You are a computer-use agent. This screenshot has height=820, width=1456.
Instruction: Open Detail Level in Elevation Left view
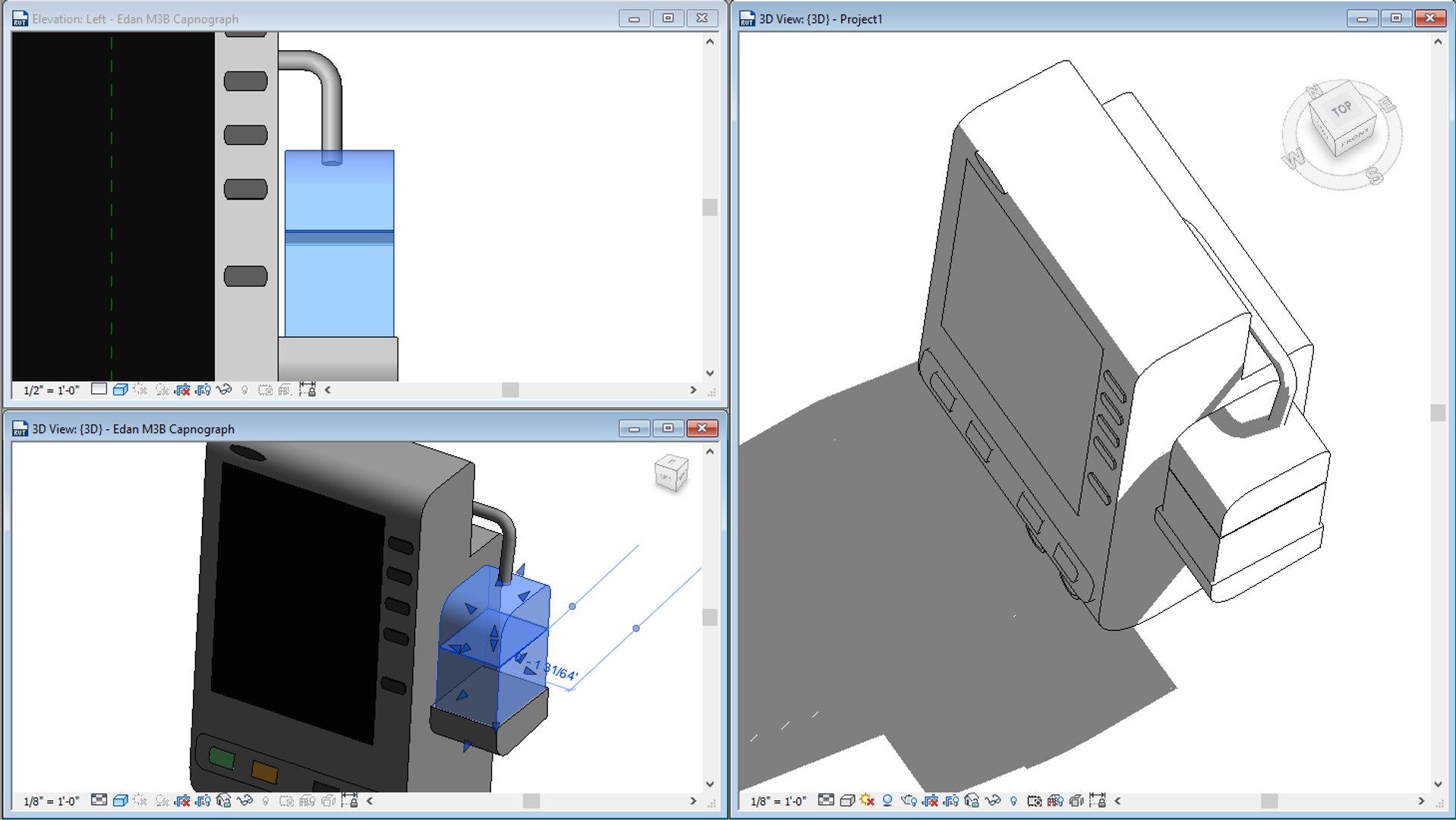click(x=99, y=389)
